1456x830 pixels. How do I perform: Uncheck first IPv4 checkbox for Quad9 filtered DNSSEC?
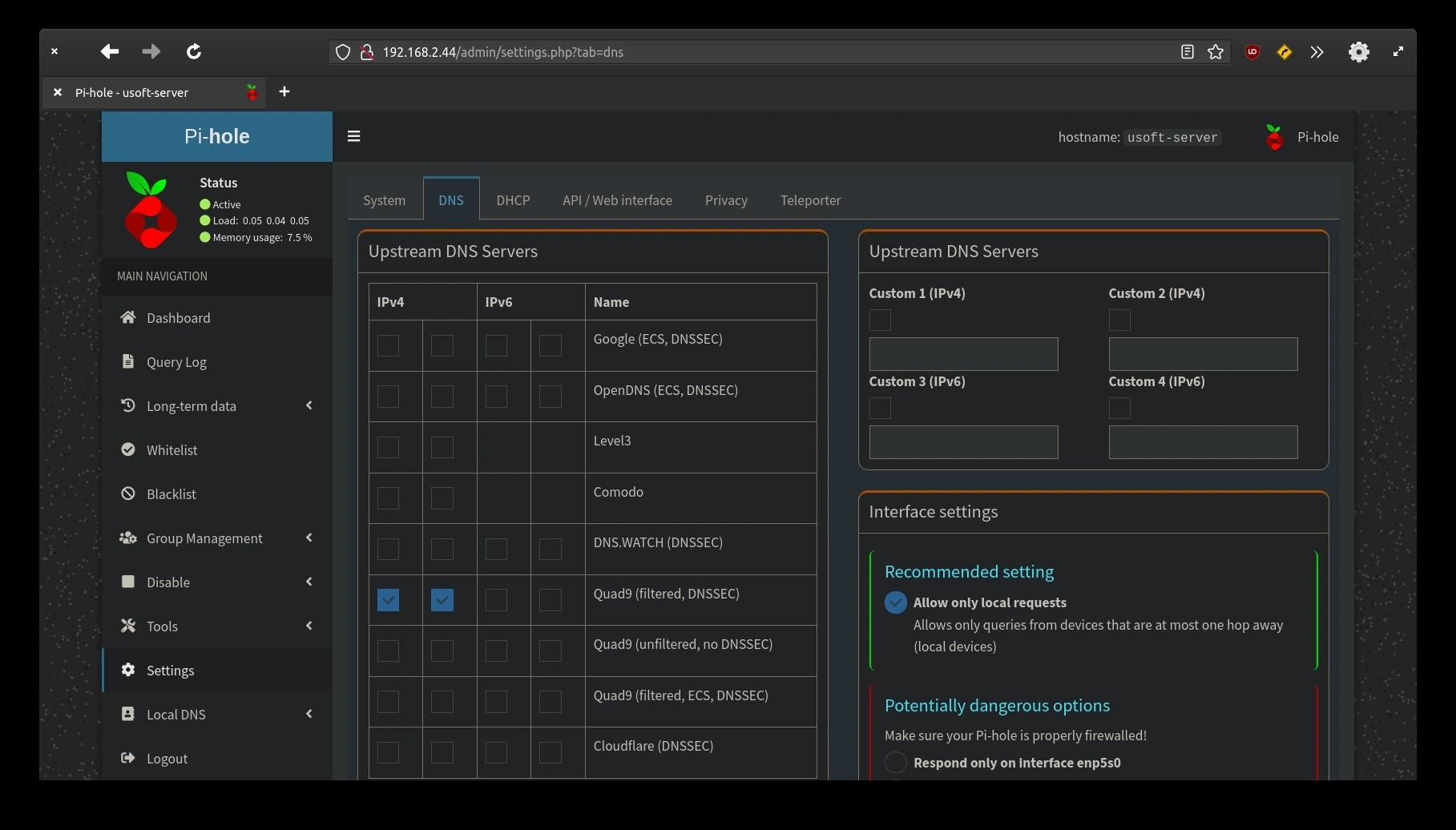(x=388, y=600)
